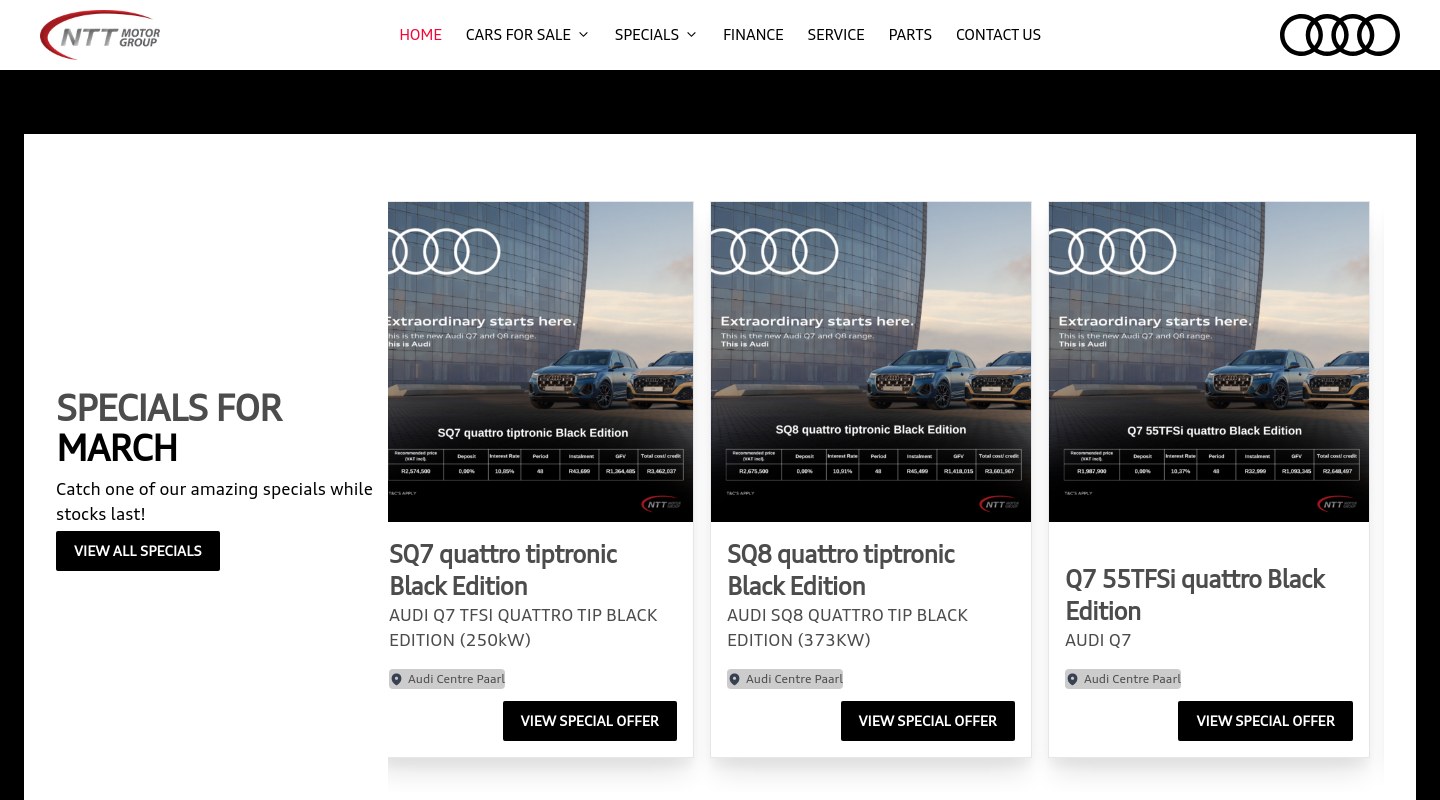Open the CONTACT US page
Viewport: 1440px width, 800px height.
[998, 35]
